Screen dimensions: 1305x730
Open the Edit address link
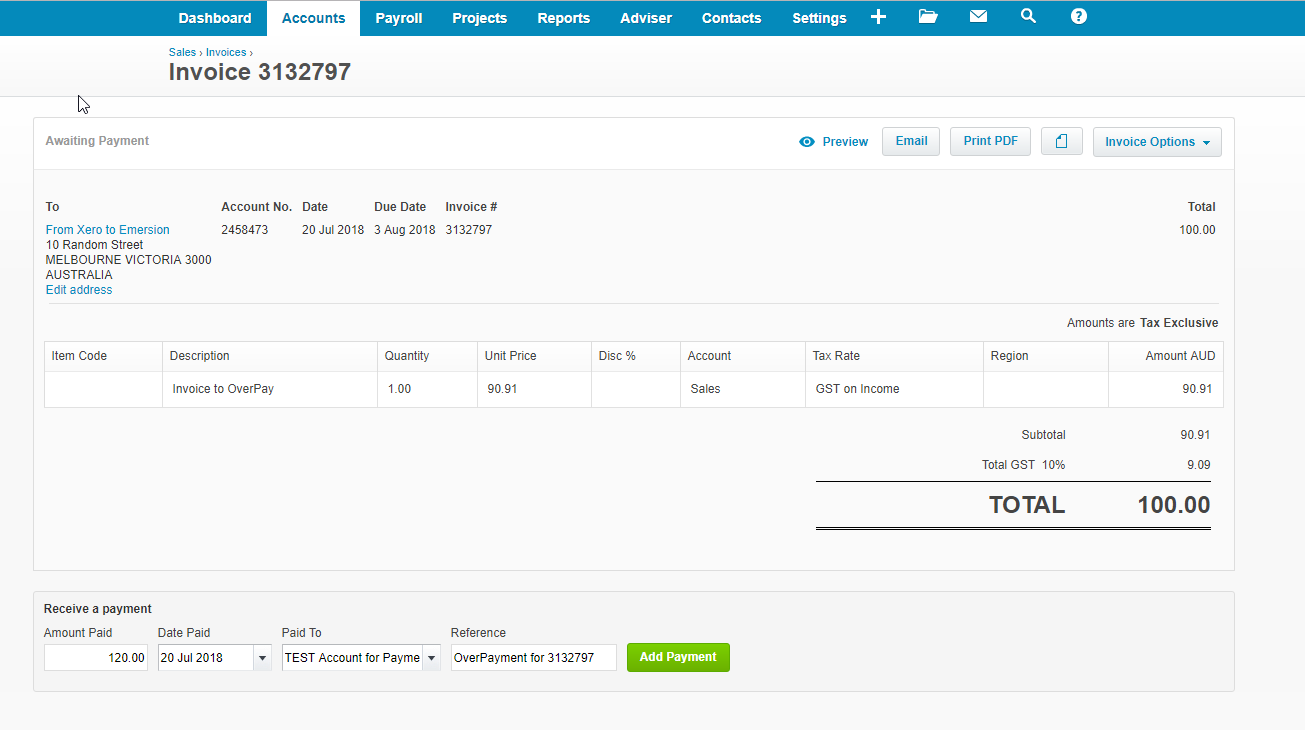[x=79, y=290]
